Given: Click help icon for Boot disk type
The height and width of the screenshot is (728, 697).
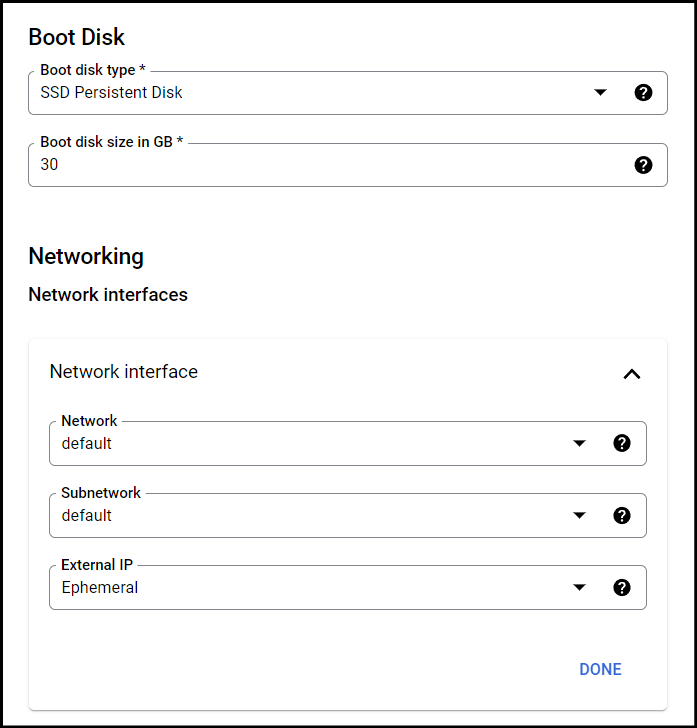Looking at the screenshot, I should [643, 92].
